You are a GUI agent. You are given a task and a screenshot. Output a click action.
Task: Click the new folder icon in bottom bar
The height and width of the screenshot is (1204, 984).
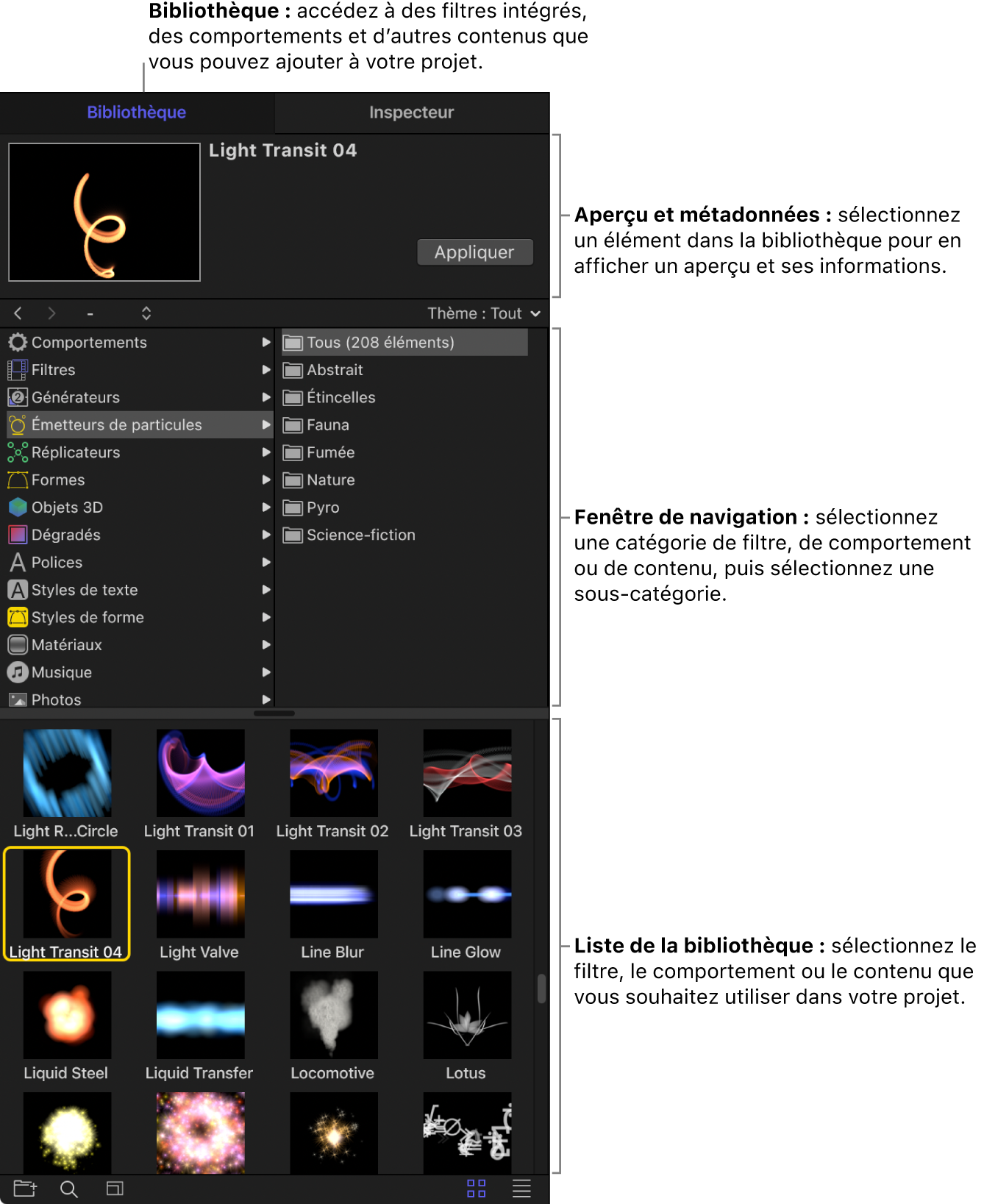pyautogui.click(x=24, y=1189)
